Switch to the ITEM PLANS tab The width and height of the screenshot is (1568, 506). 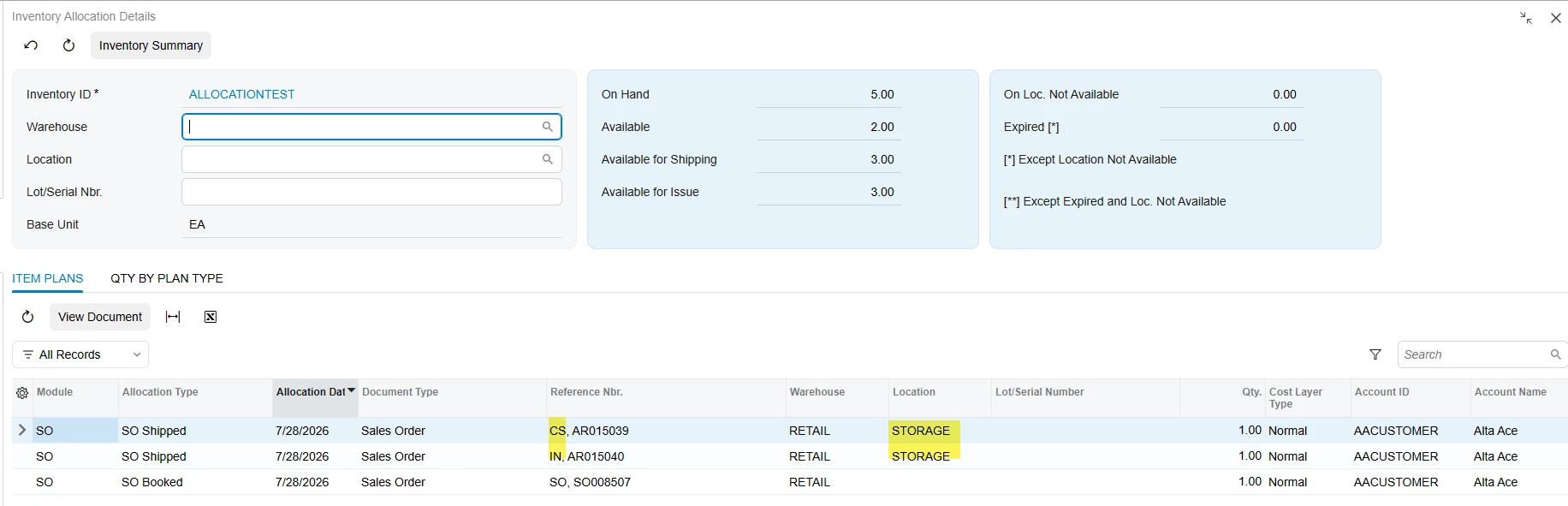coord(47,278)
